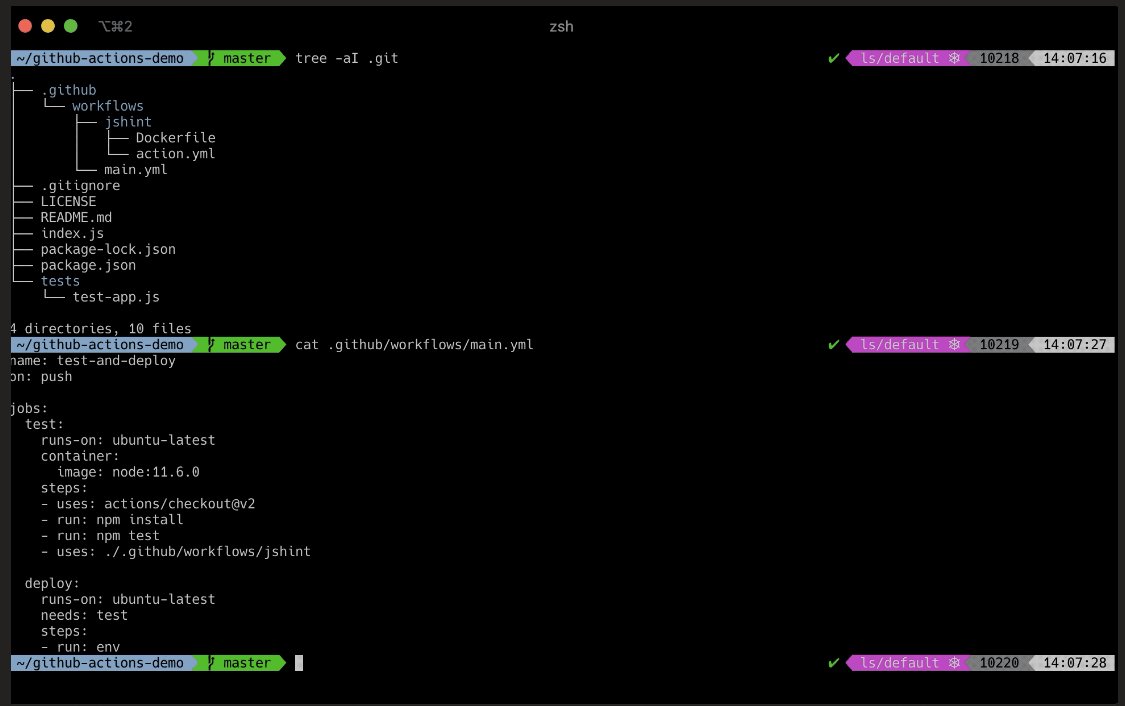This screenshot has height=706, width=1125.
Task: Click the green checkmark next to 10219
Action: [x=833, y=344]
